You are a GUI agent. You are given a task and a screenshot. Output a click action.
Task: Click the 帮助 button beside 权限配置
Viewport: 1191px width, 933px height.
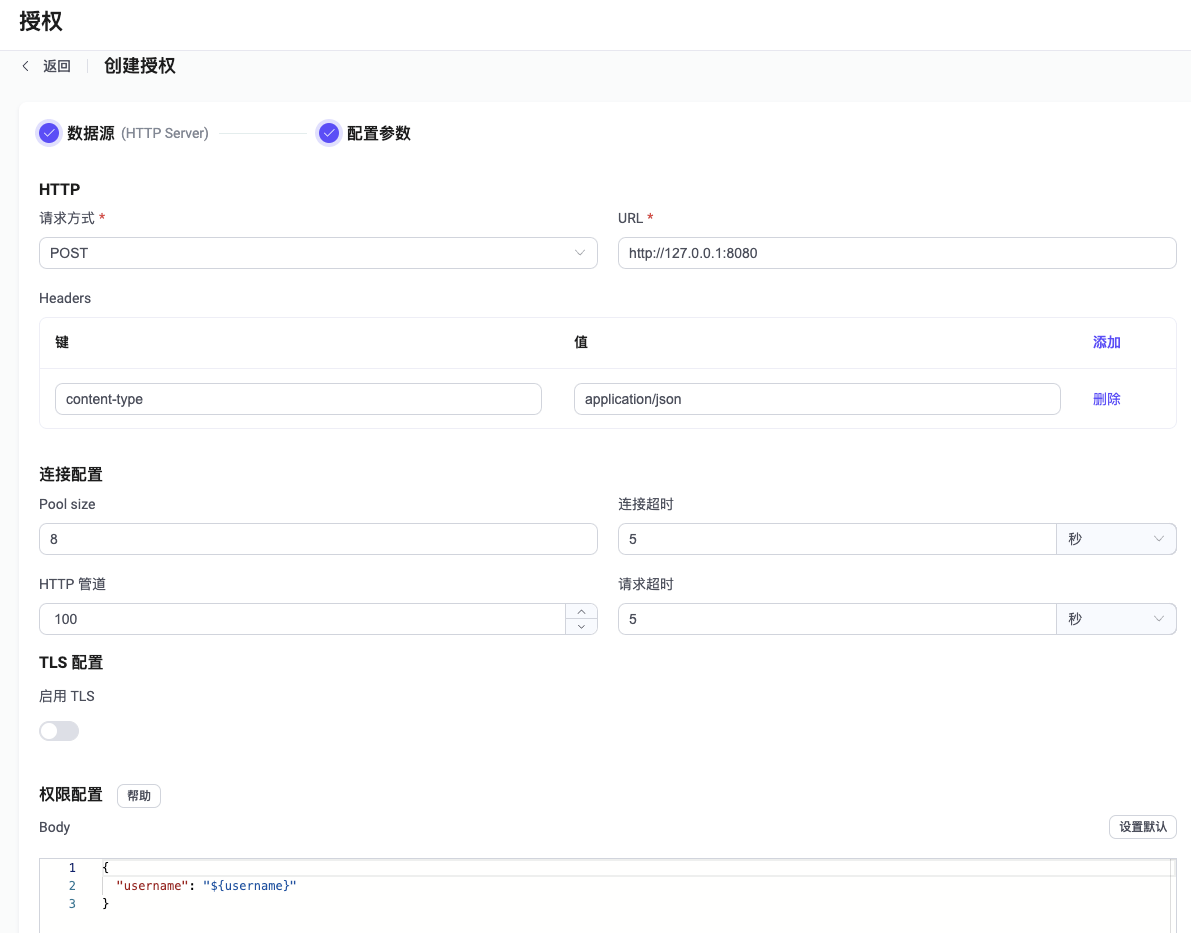139,796
